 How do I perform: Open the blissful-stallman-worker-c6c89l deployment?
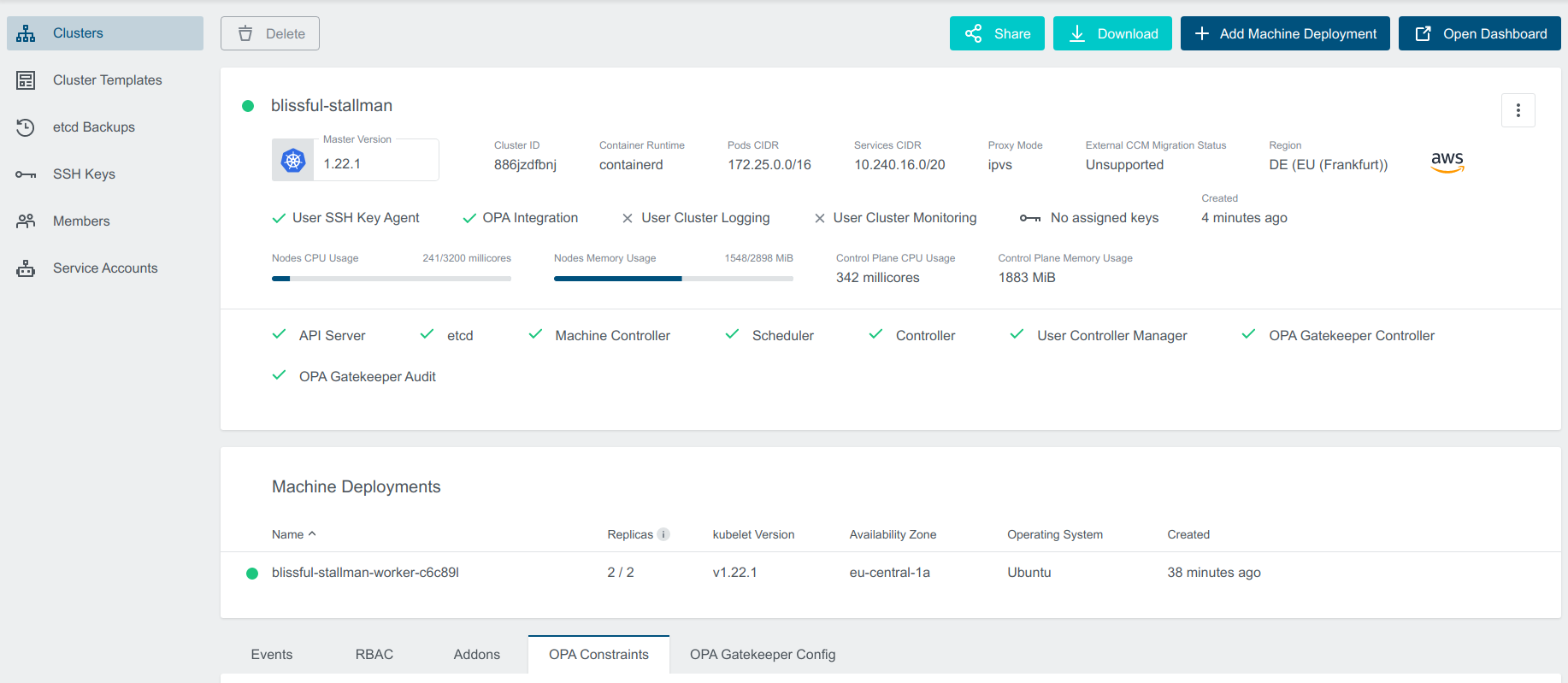(x=365, y=573)
